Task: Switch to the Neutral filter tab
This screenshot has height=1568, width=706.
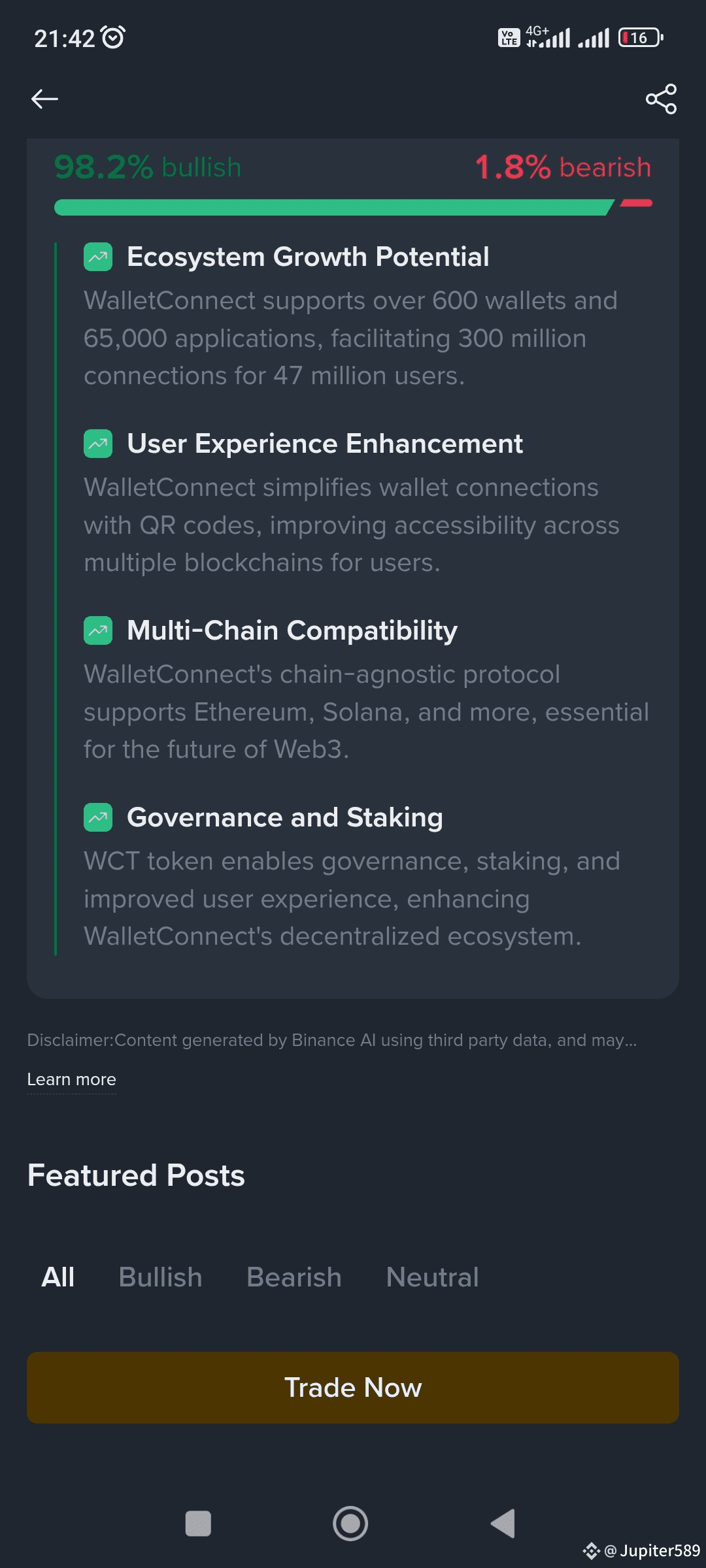Action: coord(432,1277)
